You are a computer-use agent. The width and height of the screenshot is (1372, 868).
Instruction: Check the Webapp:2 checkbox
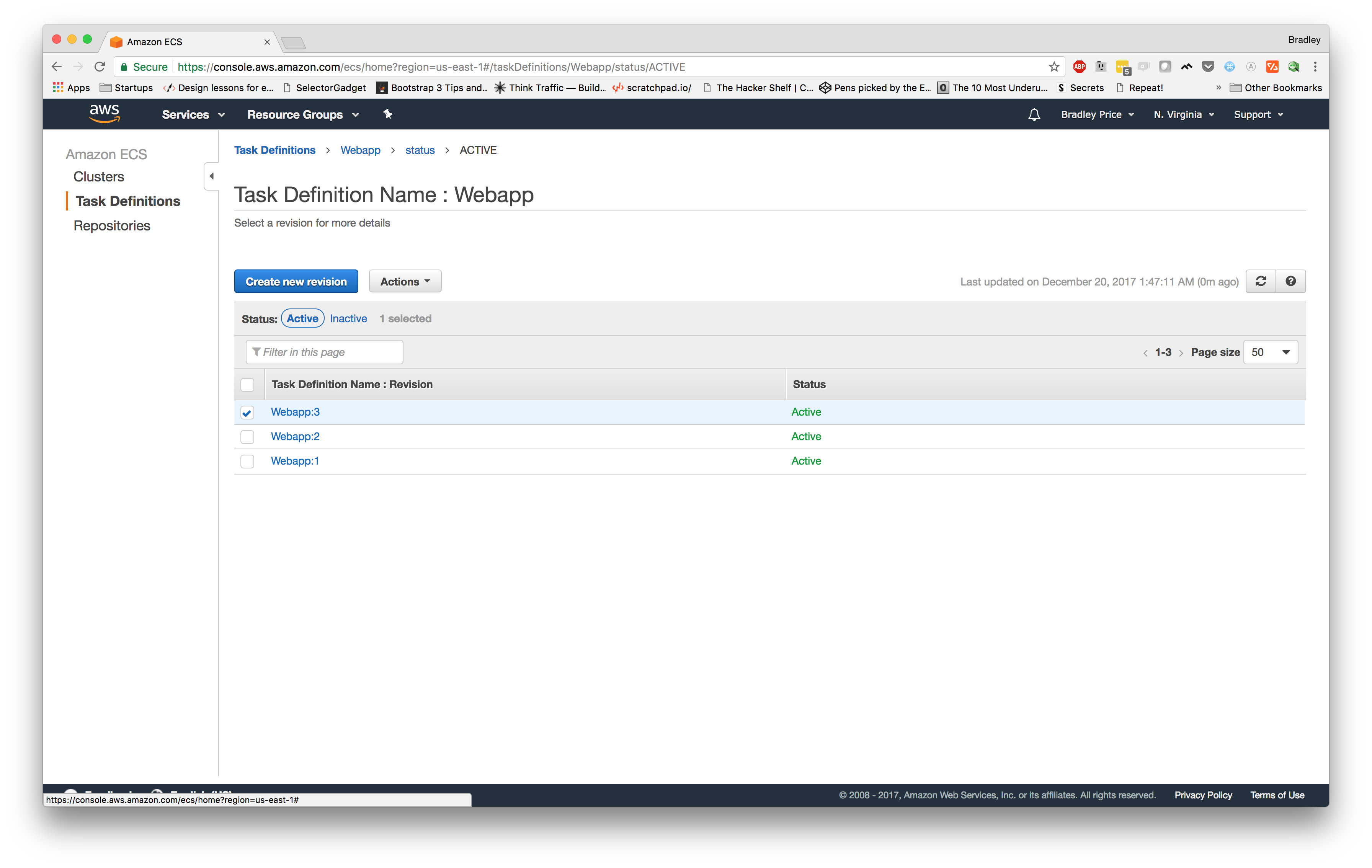click(x=247, y=437)
